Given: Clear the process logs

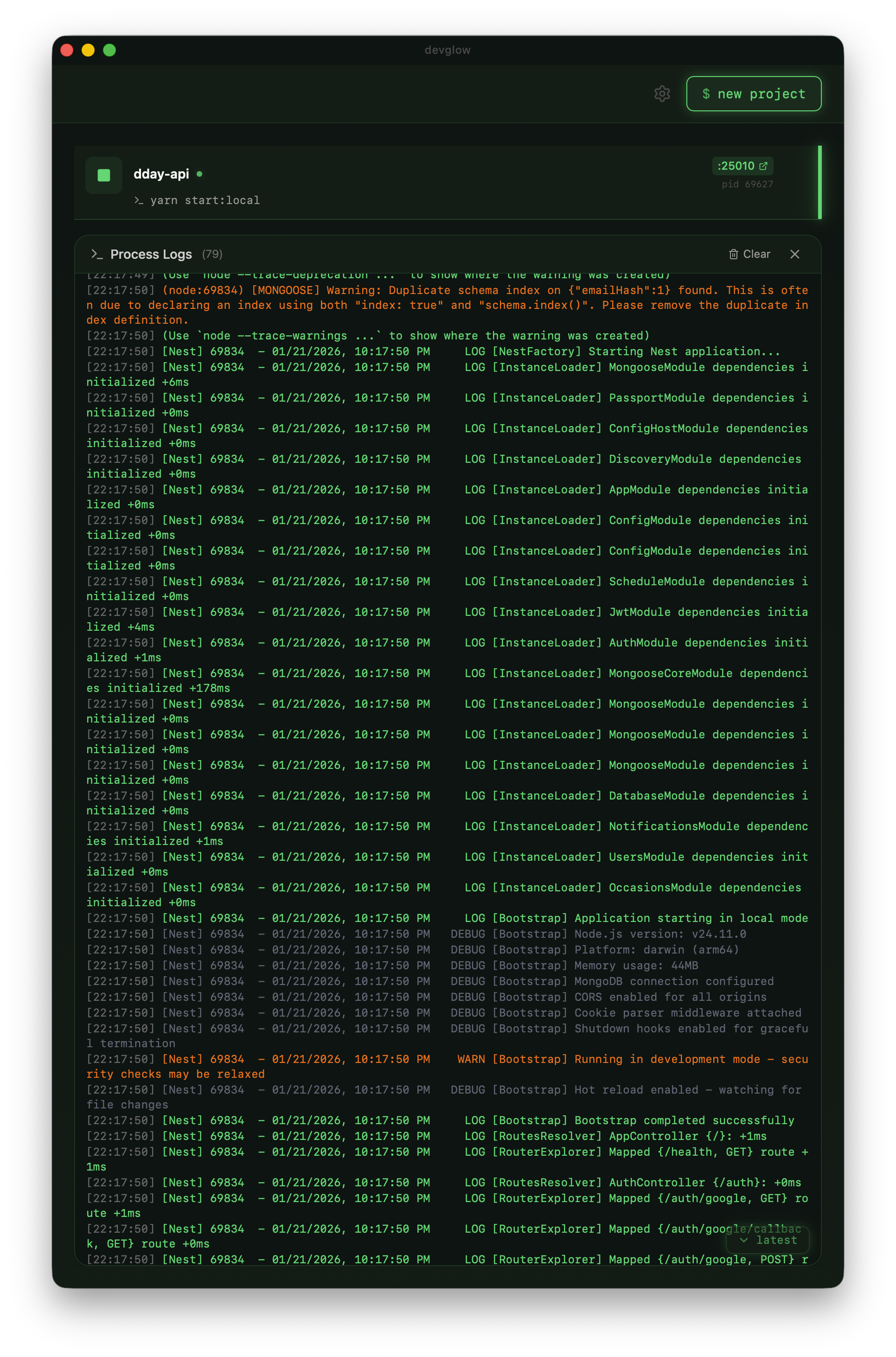Looking at the screenshot, I should pos(757,254).
